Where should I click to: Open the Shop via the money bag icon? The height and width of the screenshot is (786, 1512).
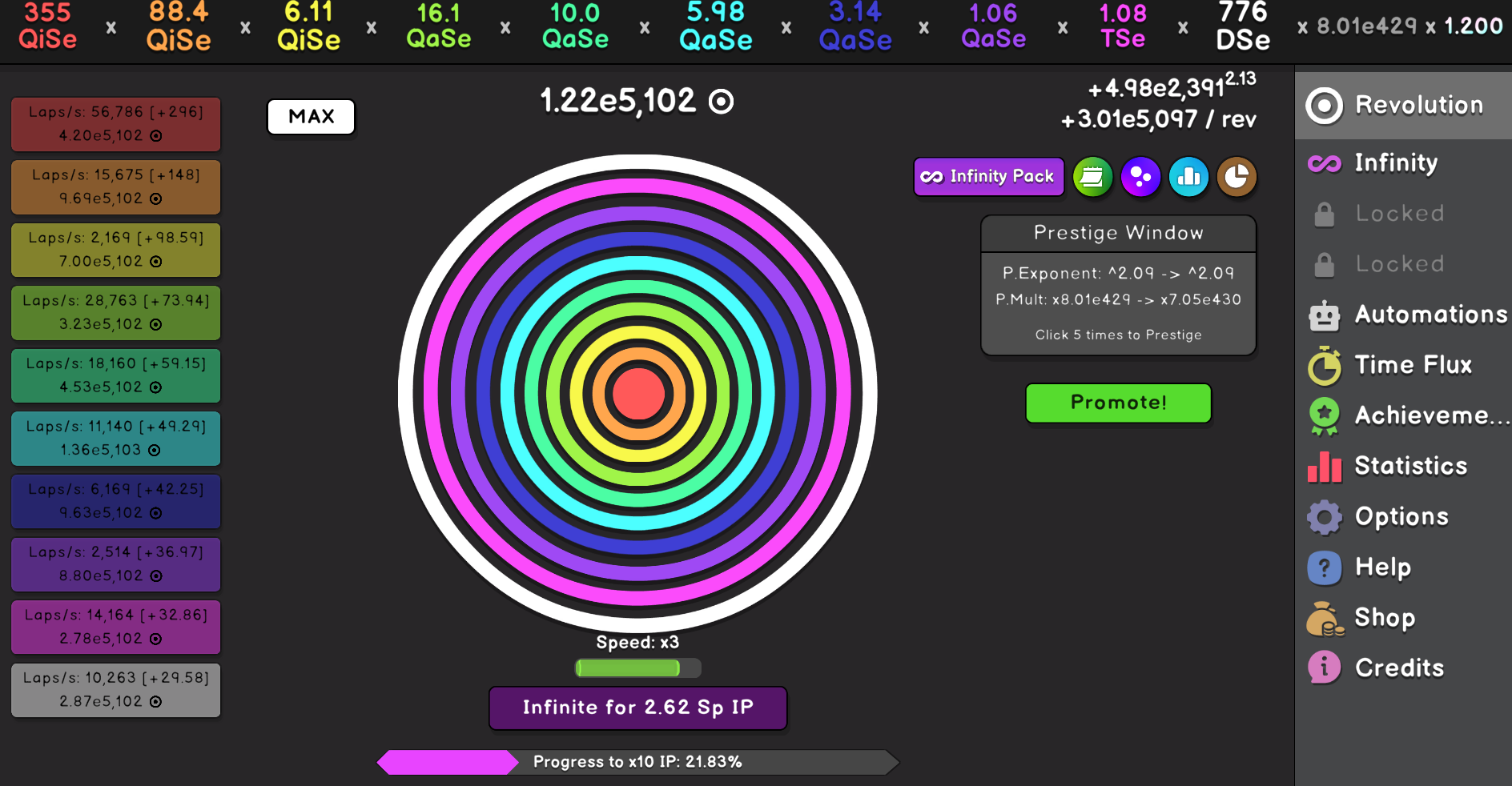1325,618
